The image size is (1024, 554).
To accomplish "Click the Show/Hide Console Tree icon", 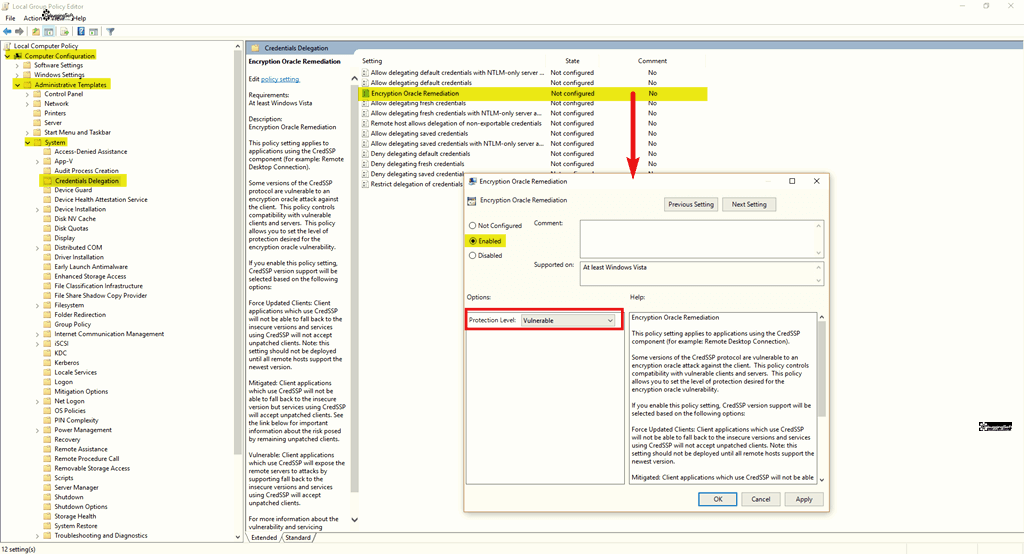I will [48, 31].
